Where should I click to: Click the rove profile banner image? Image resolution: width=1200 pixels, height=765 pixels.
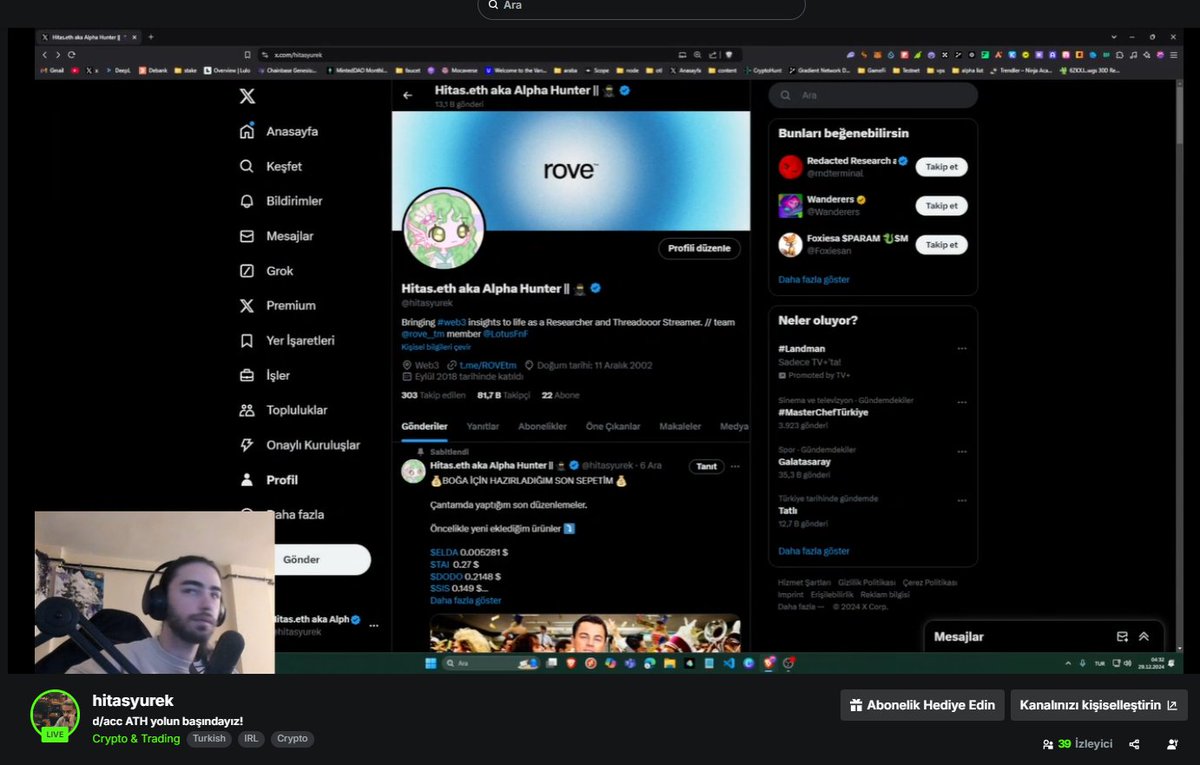[x=570, y=171]
